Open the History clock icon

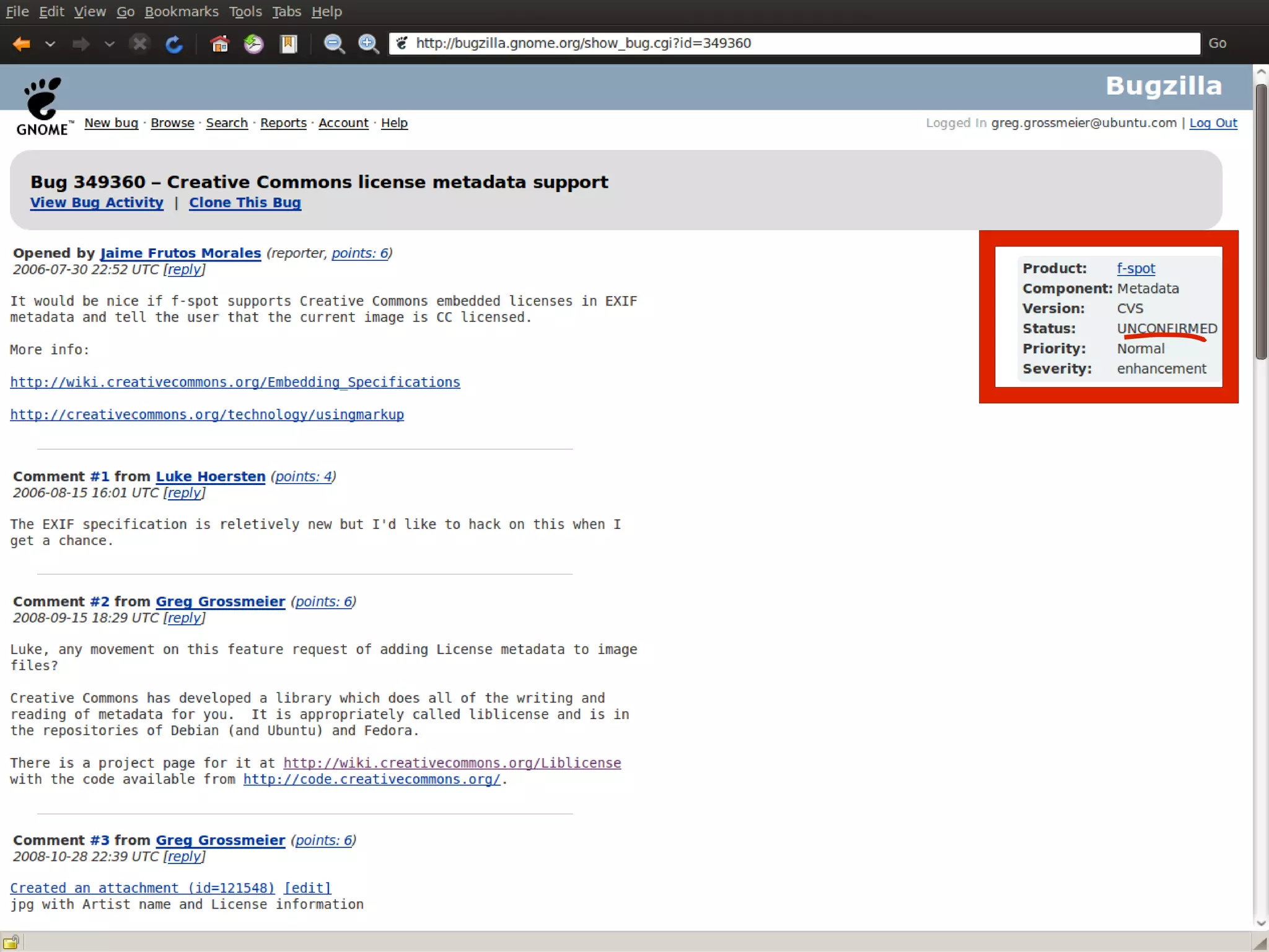(253, 44)
